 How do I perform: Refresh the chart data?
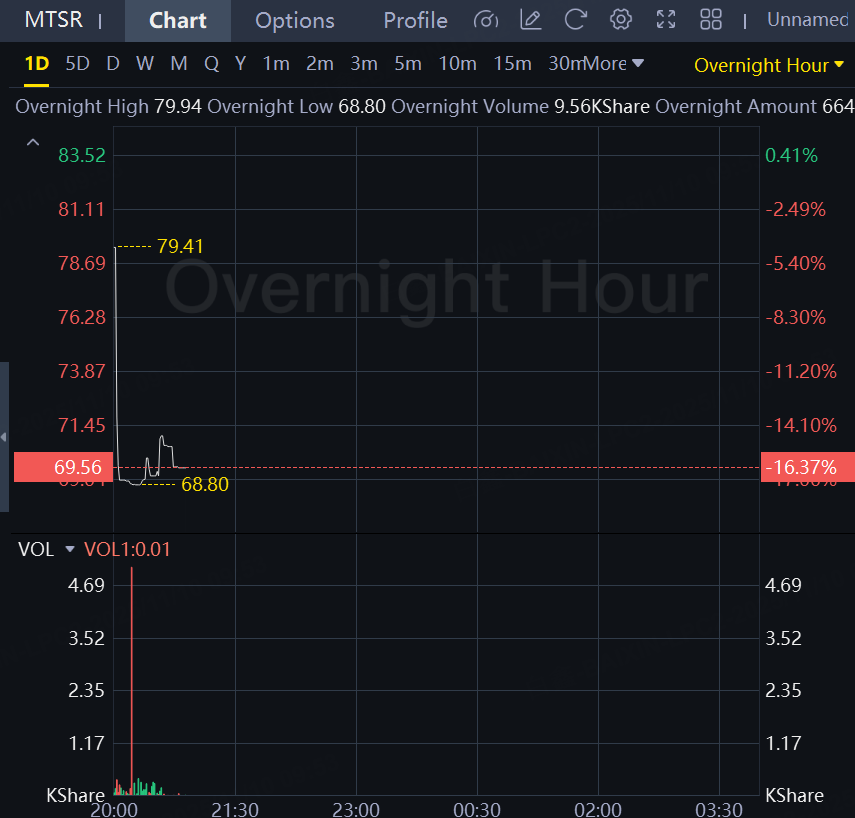click(x=575, y=20)
